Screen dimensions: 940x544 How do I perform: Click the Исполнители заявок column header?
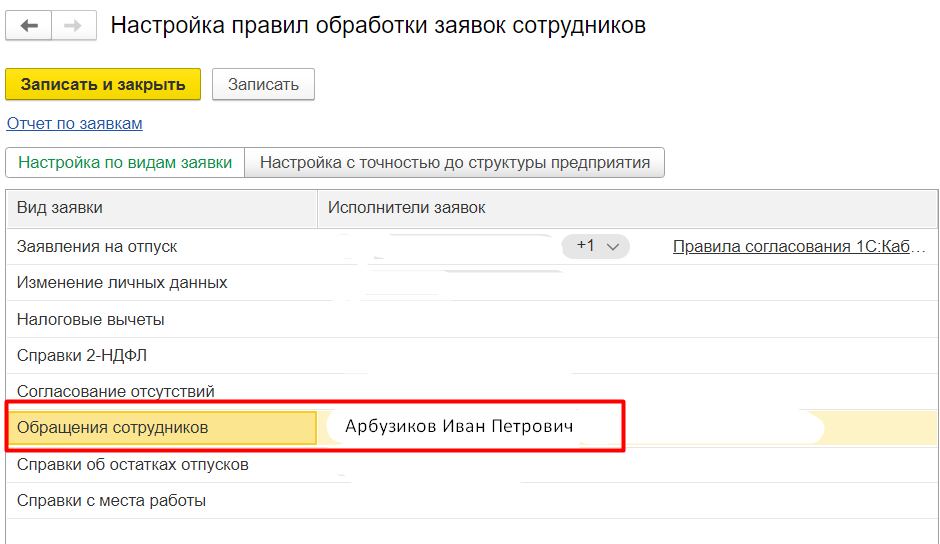tap(627, 208)
